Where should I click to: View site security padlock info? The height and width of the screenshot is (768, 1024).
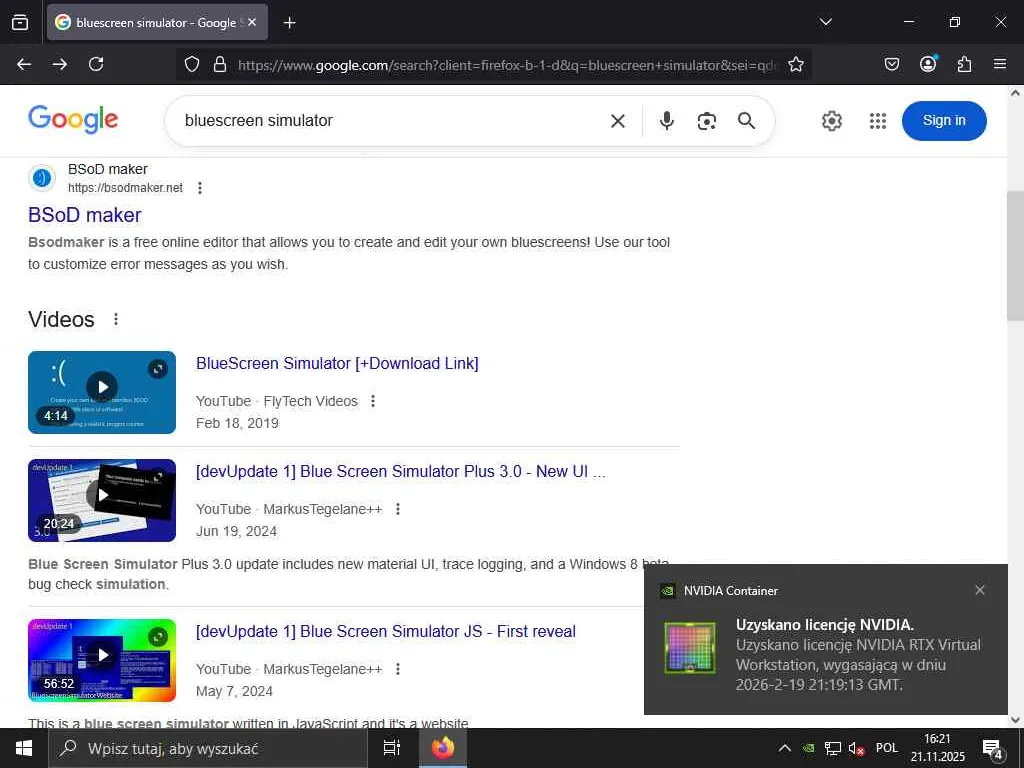coord(220,64)
